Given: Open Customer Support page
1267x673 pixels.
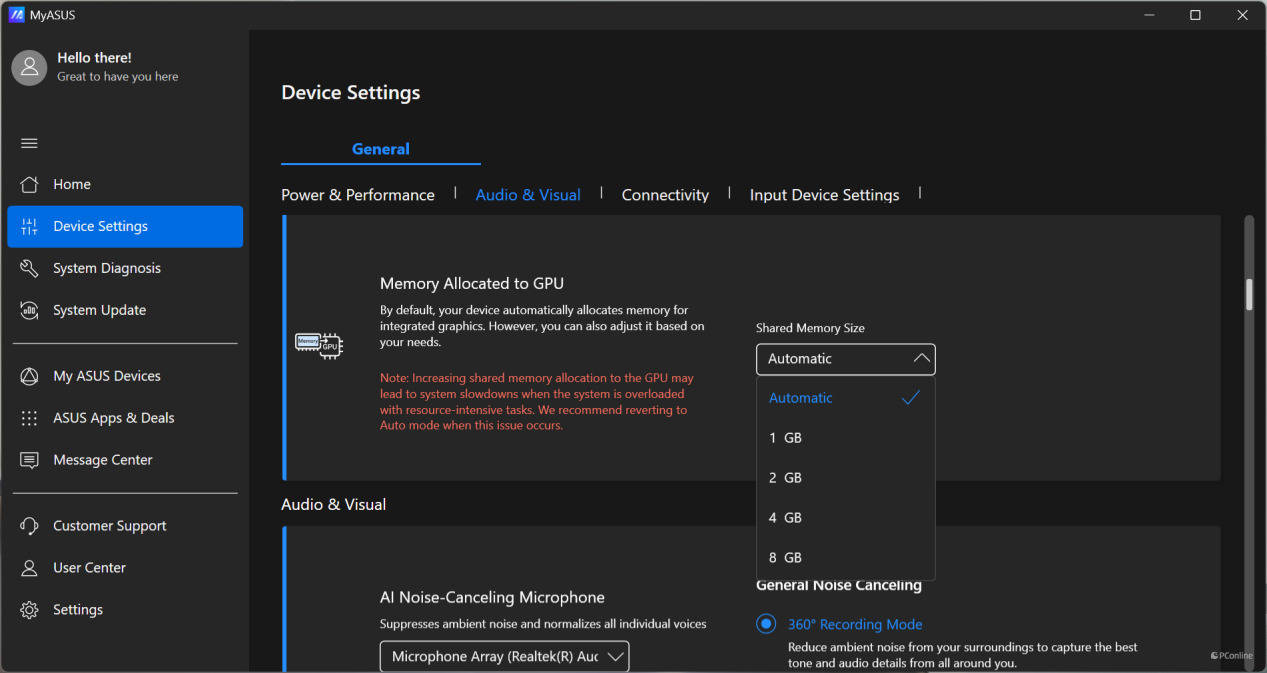Looking at the screenshot, I should (x=125, y=526).
